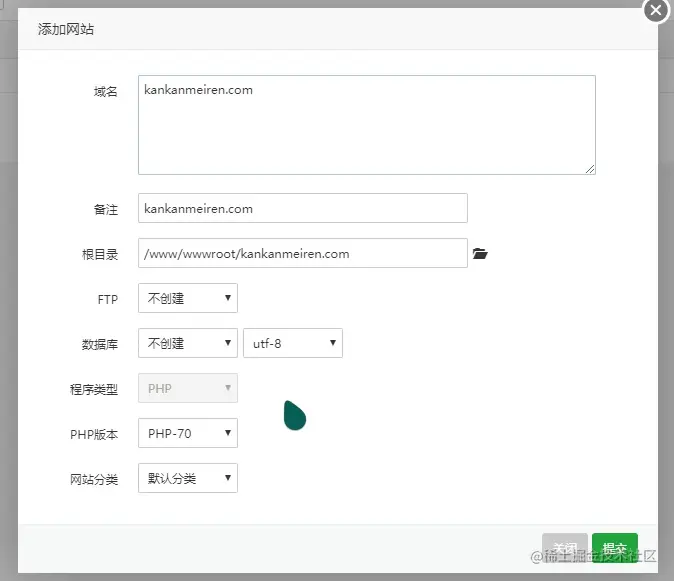Open the 网站分类 默认分类 dropdown

[x=188, y=478]
